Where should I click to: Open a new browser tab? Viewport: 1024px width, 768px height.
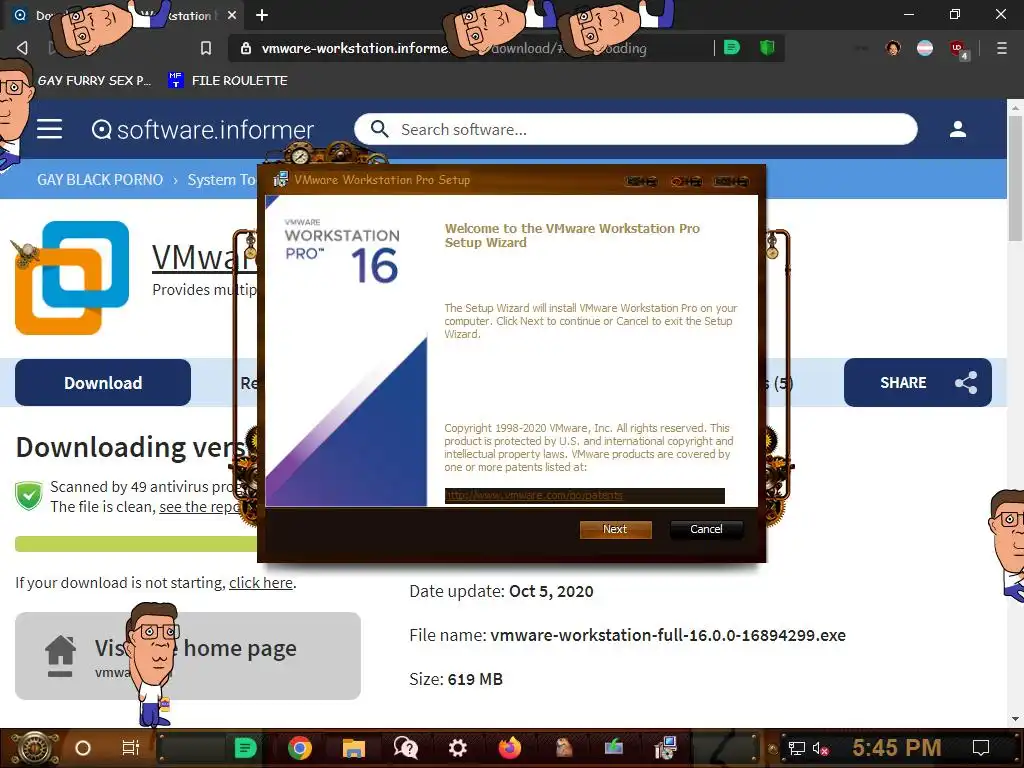pos(262,15)
